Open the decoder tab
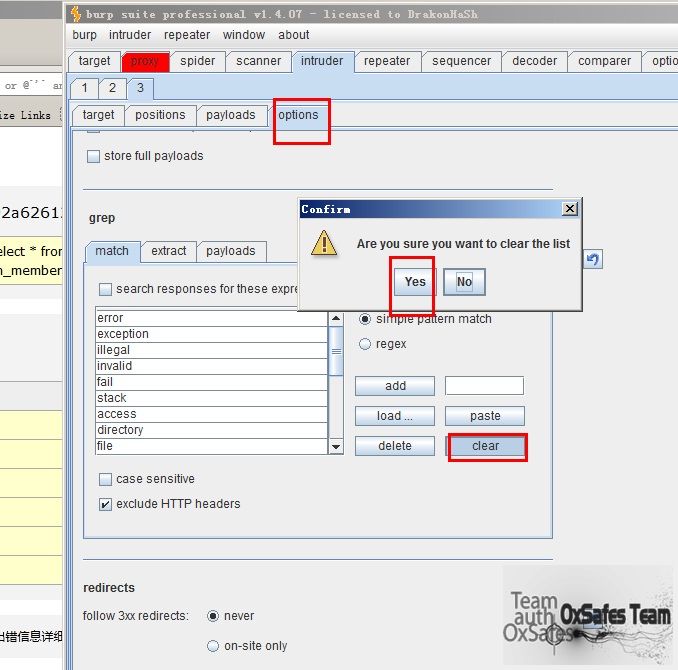678x670 pixels. point(534,61)
